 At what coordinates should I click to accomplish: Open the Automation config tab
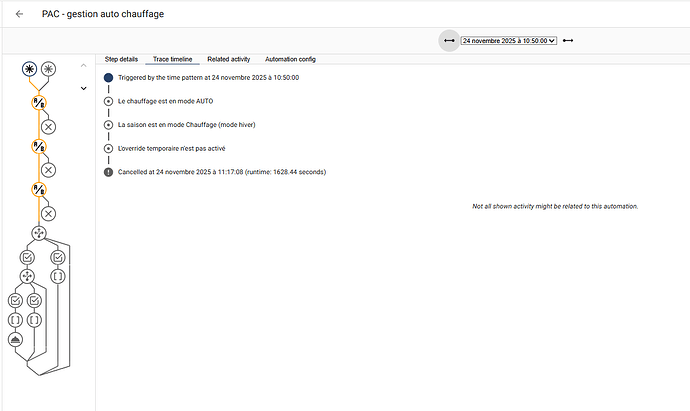[x=290, y=59]
